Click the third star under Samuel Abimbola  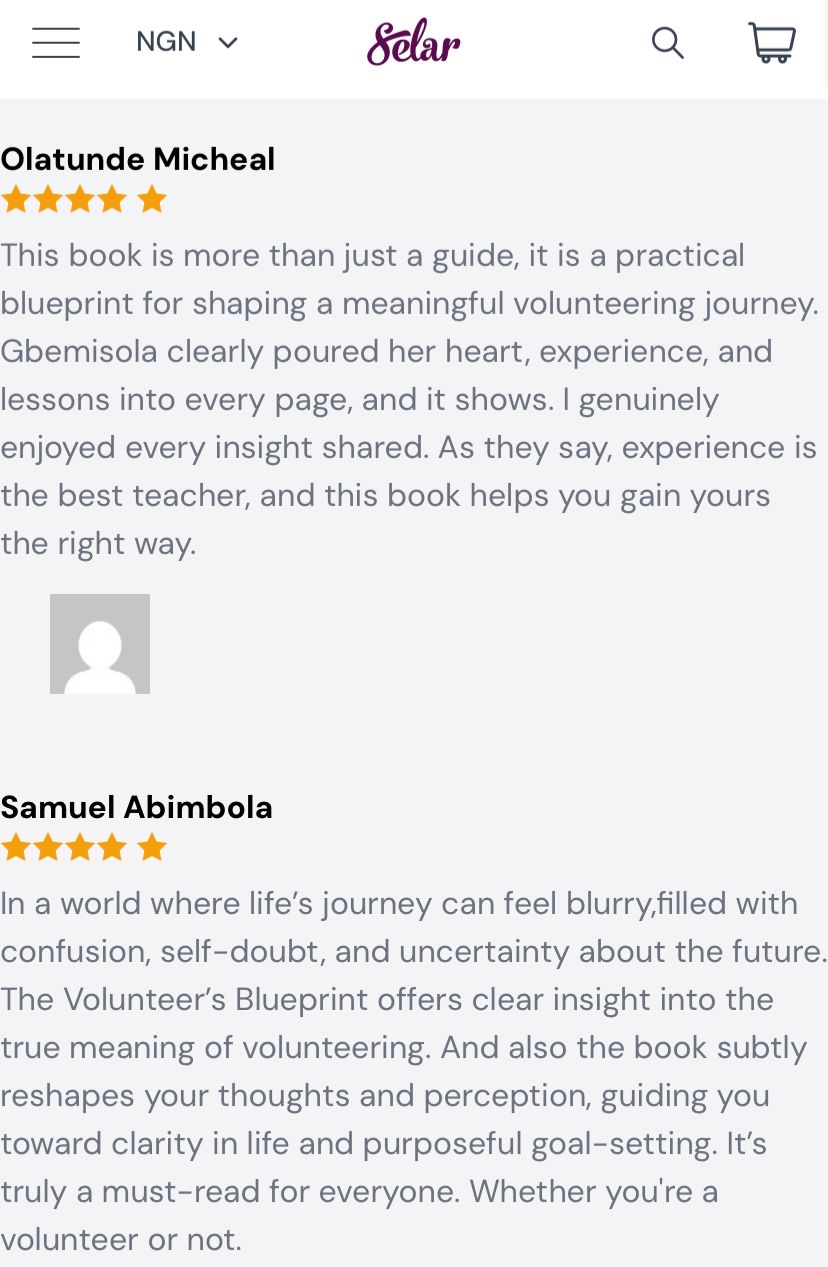point(80,848)
